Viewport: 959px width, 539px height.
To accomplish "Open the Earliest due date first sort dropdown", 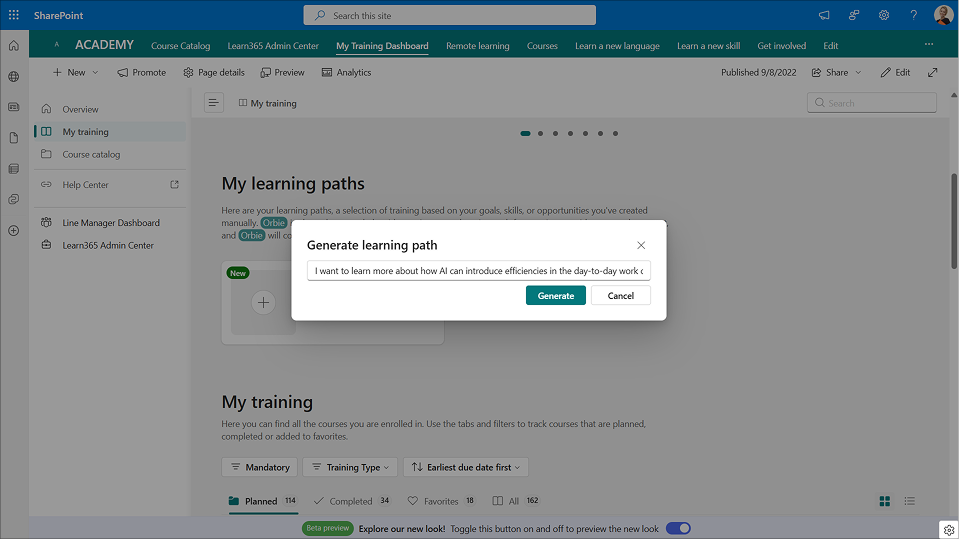I will tap(466, 467).
